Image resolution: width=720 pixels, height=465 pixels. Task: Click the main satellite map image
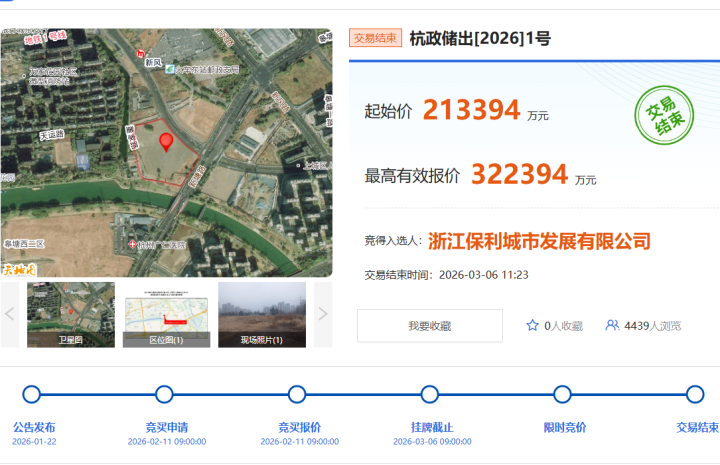coord(166,152)
